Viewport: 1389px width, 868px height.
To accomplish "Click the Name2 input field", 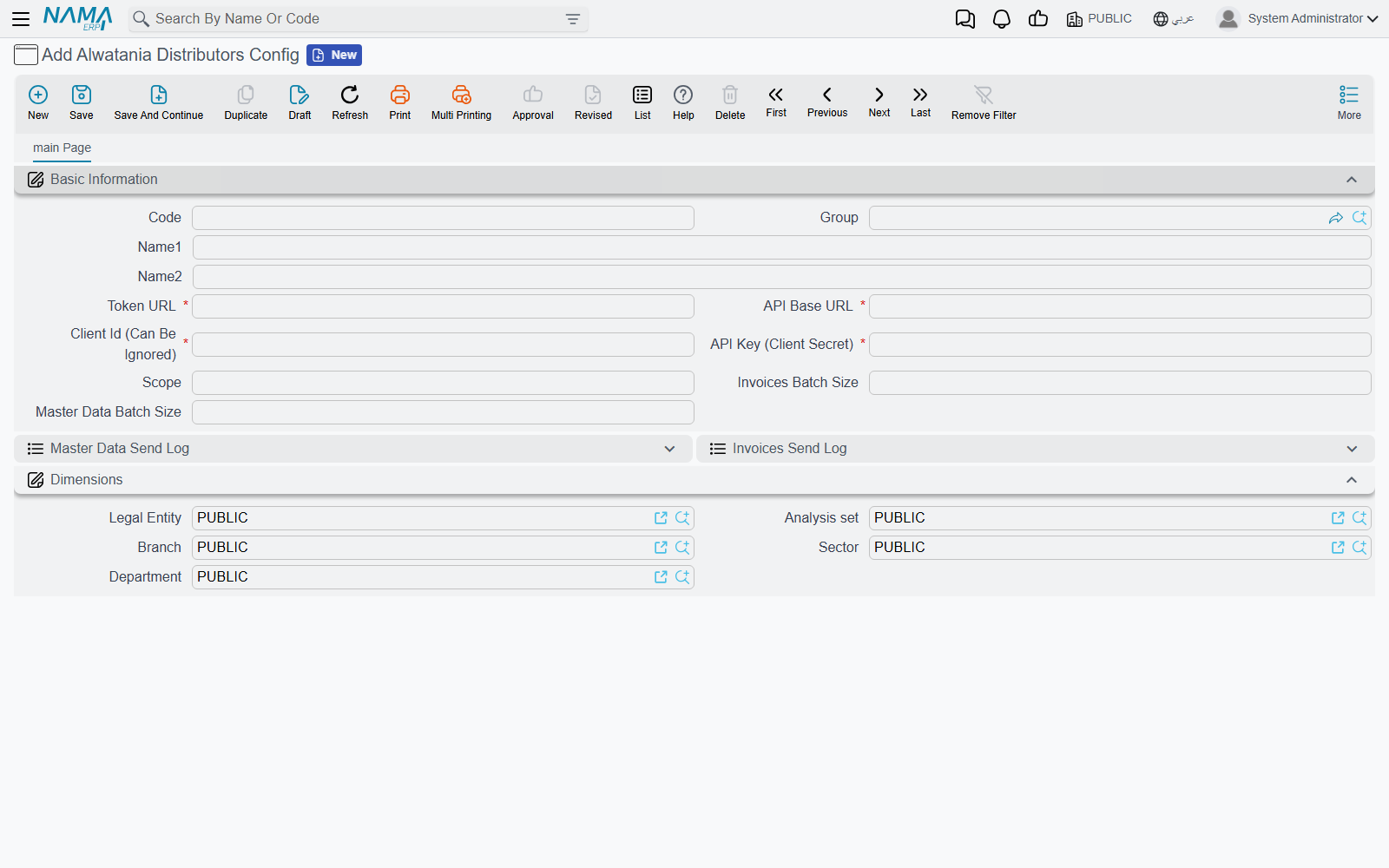I will click(x=781, y=277).
